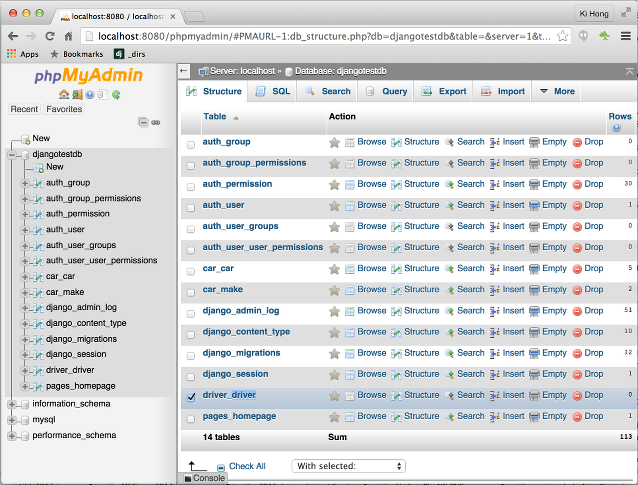Screen dimensions: 638x485
Task: Open the Import tab
Action: (x=503, y=92)
